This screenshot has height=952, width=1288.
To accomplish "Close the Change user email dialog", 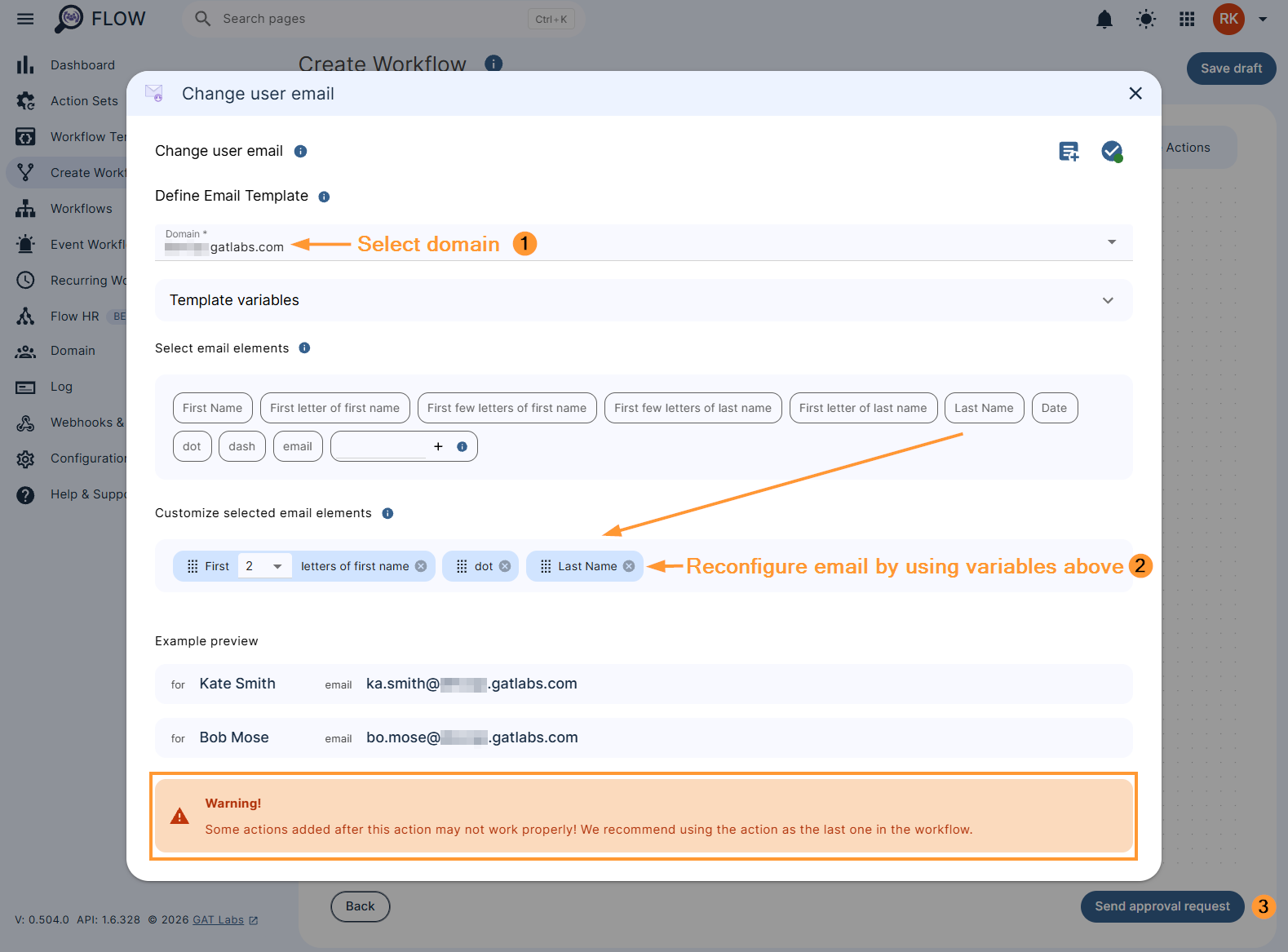I will (x=1135, y=93).
